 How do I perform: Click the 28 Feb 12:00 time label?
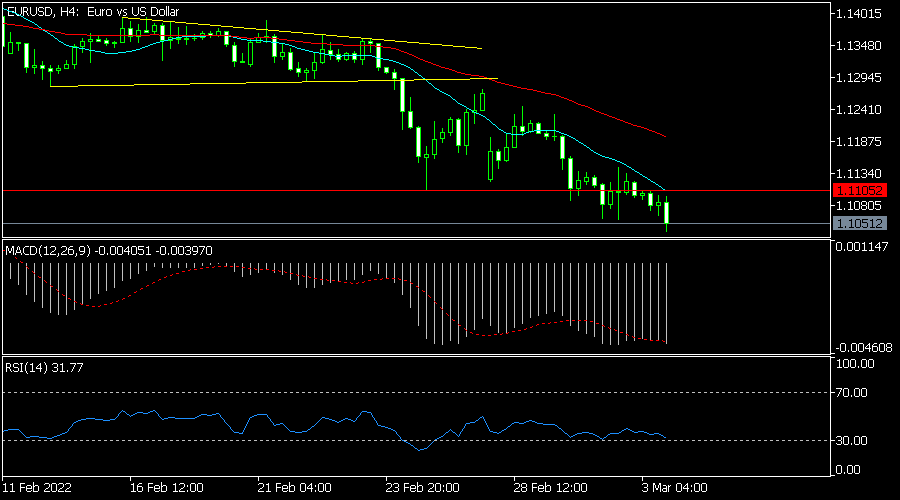click(x=550, y=488)
